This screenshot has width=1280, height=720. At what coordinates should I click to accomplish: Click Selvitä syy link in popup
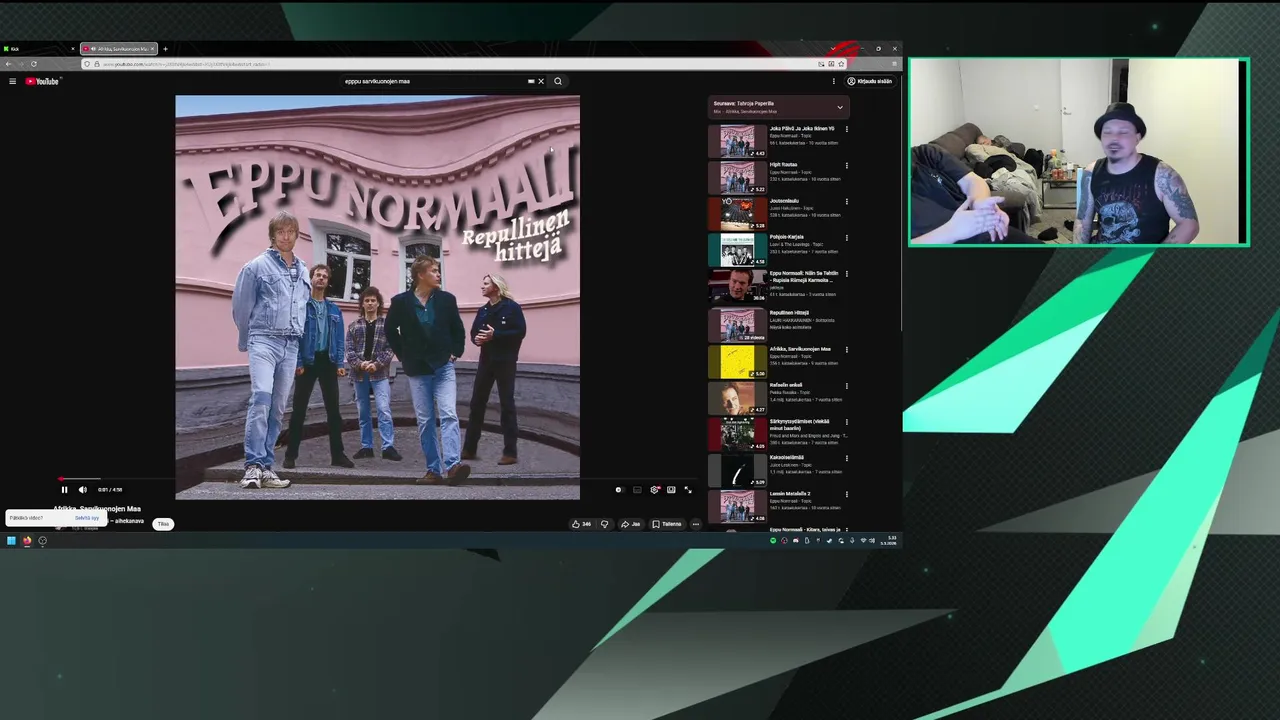(87, 518)
